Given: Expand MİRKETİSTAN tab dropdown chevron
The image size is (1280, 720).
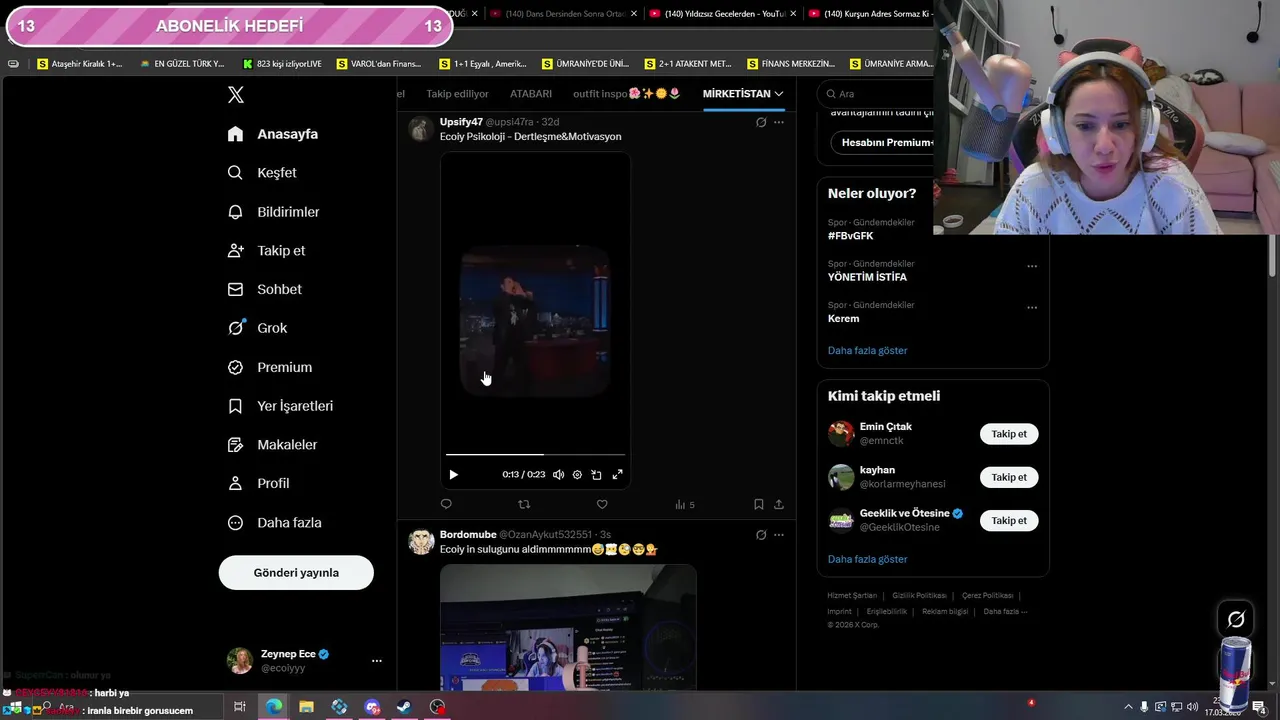Looking at the screenshot, I should pos(779,94).
